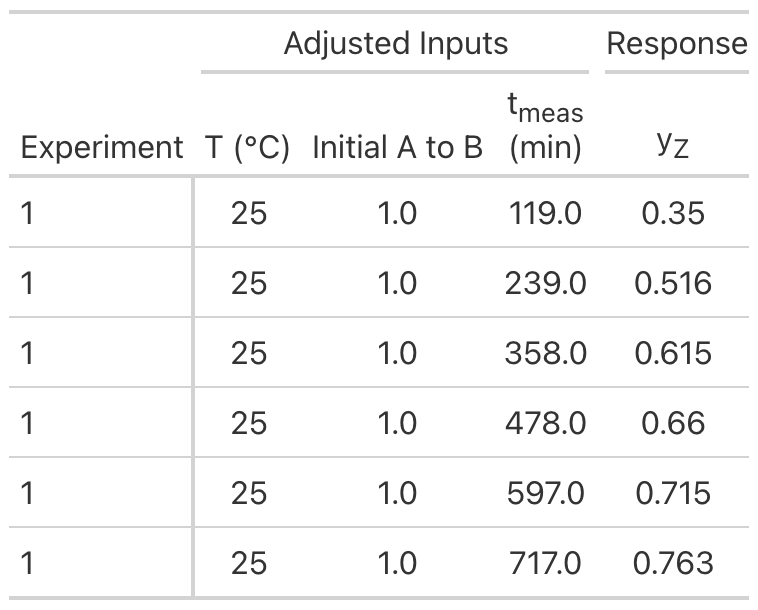
Task: Select the T (°C) column header
Action: [x=247, y=147]
